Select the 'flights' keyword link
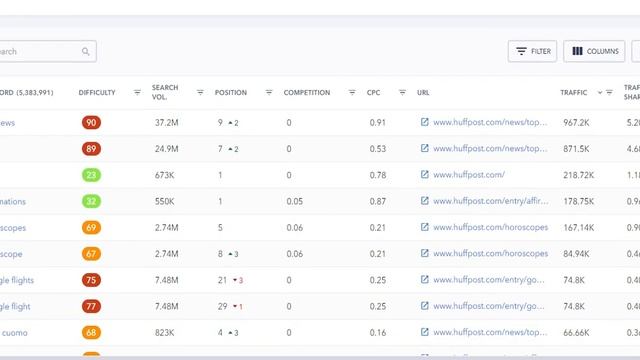 click(x=17, y=280)
